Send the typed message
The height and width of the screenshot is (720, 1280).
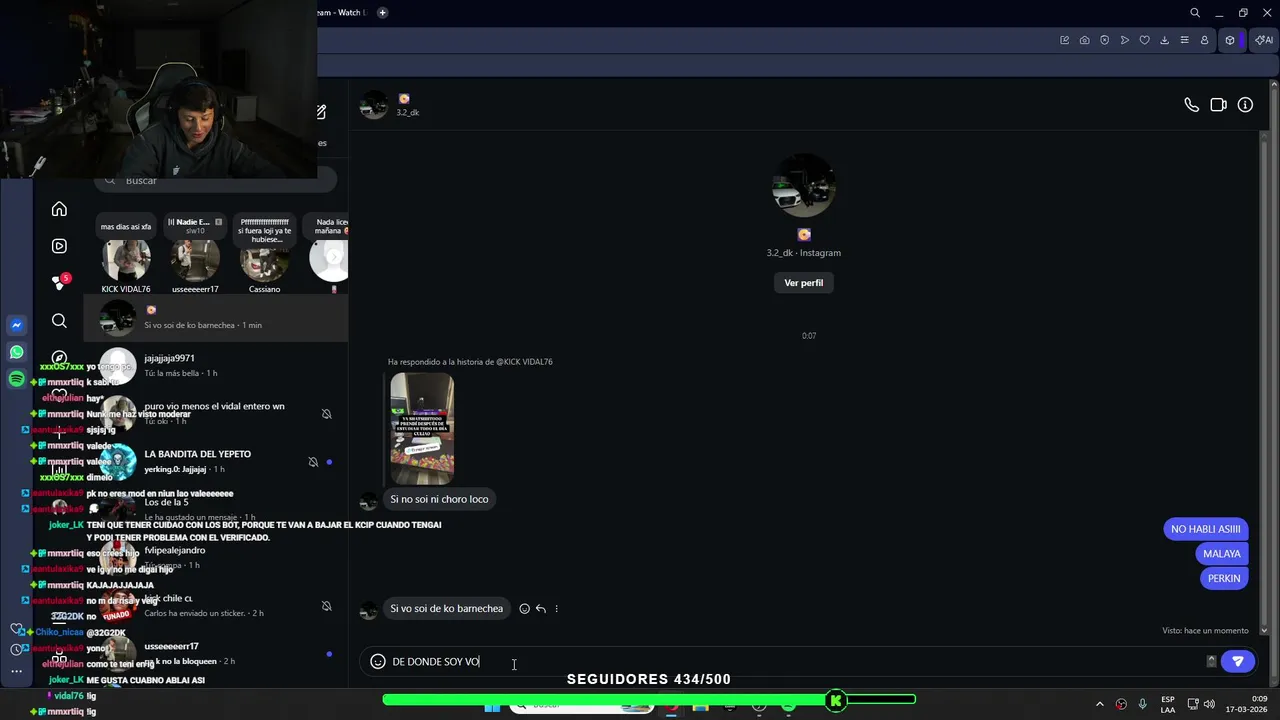(x=1238, y=661)
